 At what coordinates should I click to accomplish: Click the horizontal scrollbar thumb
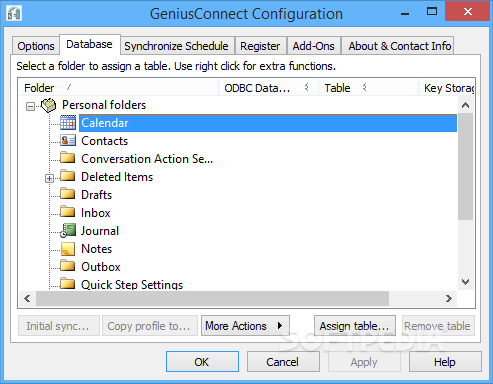212,299
